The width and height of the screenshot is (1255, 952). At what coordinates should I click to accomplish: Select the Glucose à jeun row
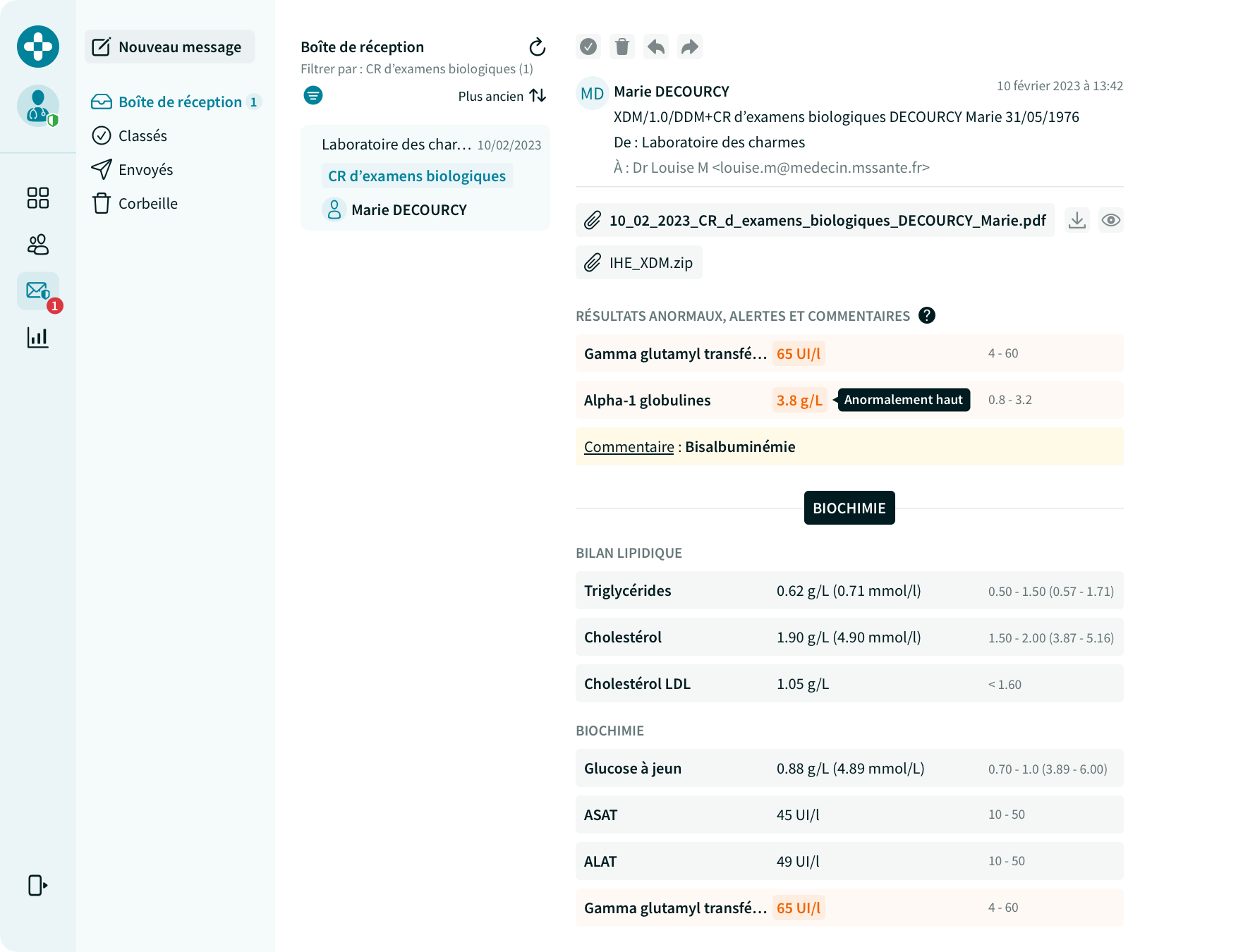click(x=849, y=768)
